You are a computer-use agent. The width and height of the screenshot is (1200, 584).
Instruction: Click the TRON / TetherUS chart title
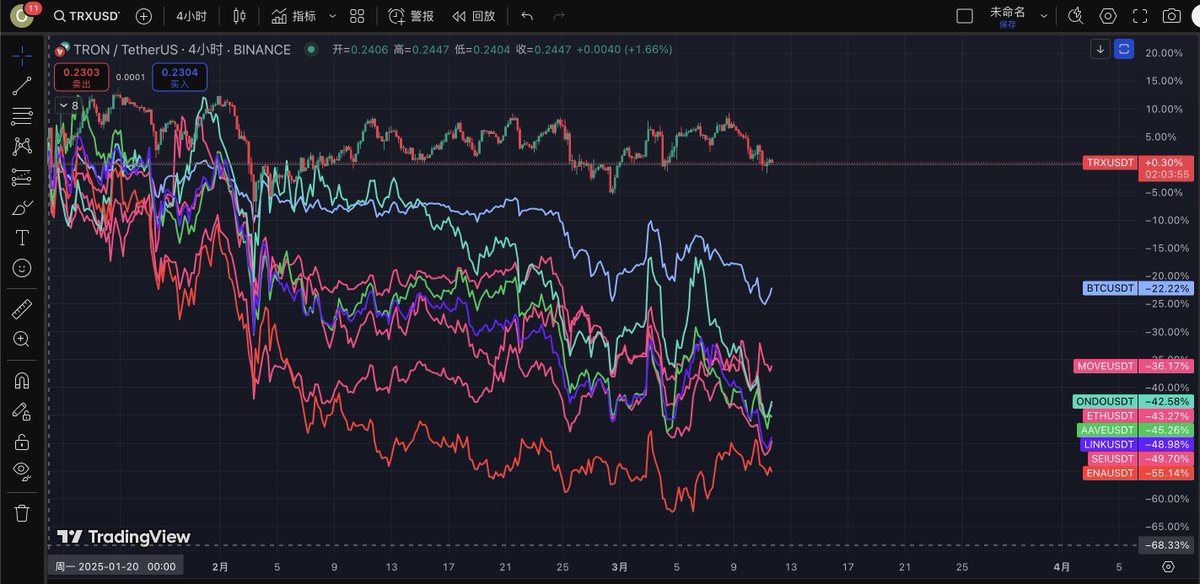click(183, 49)
